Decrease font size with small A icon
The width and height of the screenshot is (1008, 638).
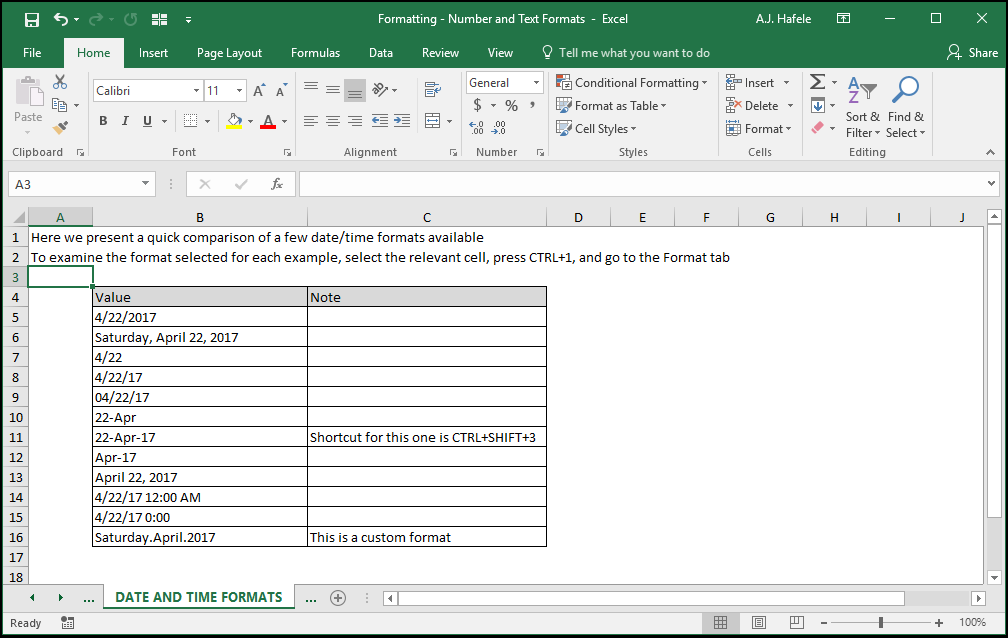tap(281, 91)
